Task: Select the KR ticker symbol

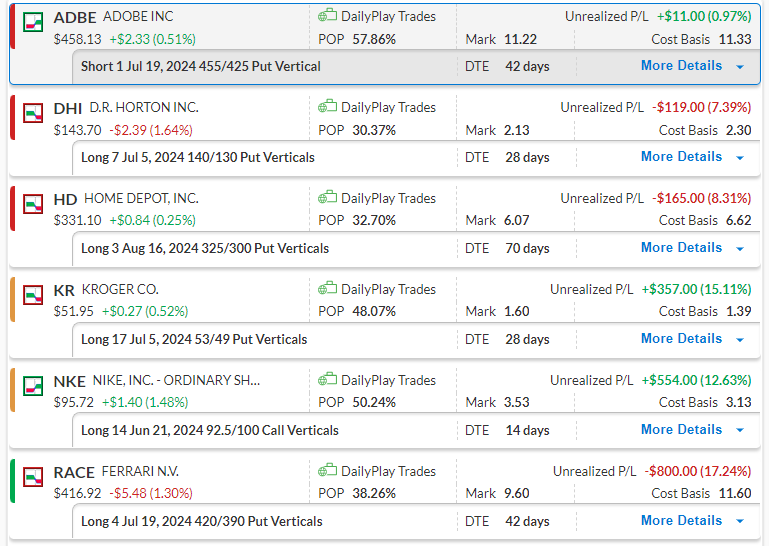Action: click(x=64, y=290)
